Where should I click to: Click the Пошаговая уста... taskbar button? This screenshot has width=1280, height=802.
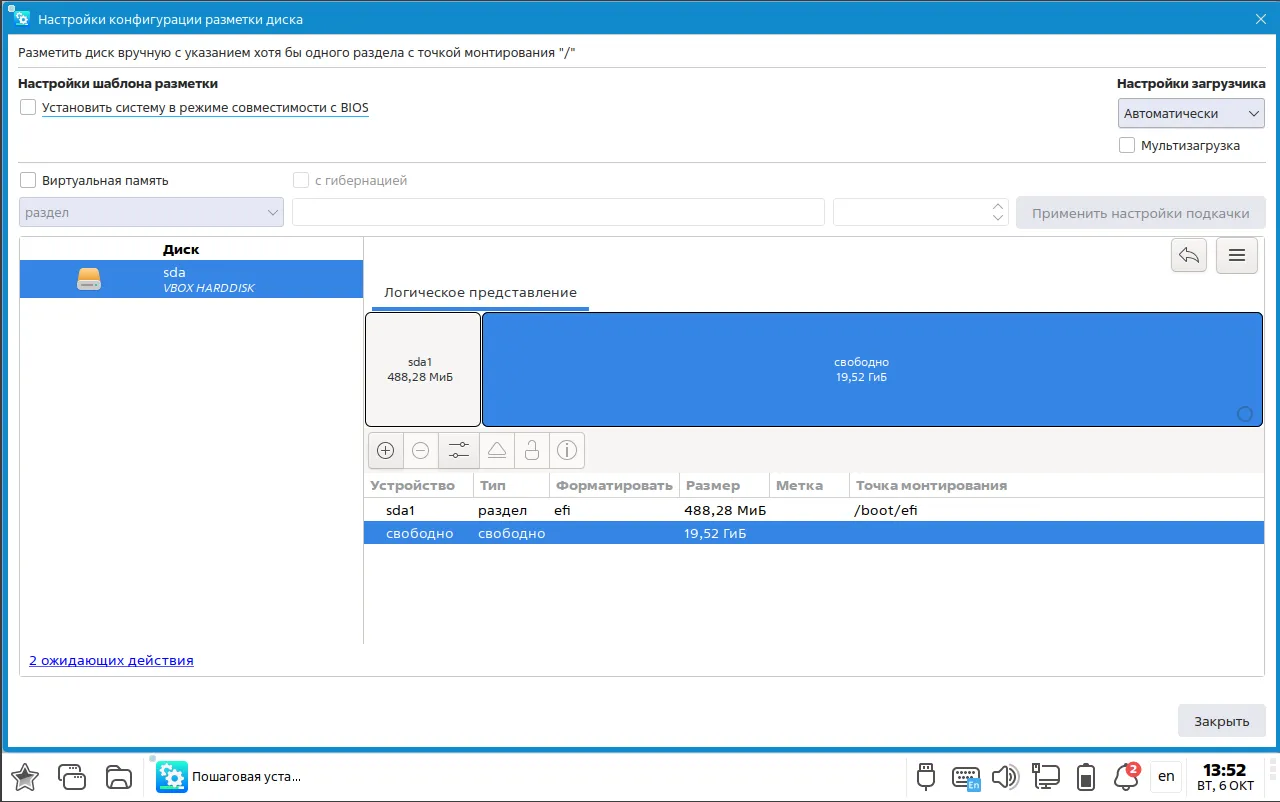coord(229,776)
